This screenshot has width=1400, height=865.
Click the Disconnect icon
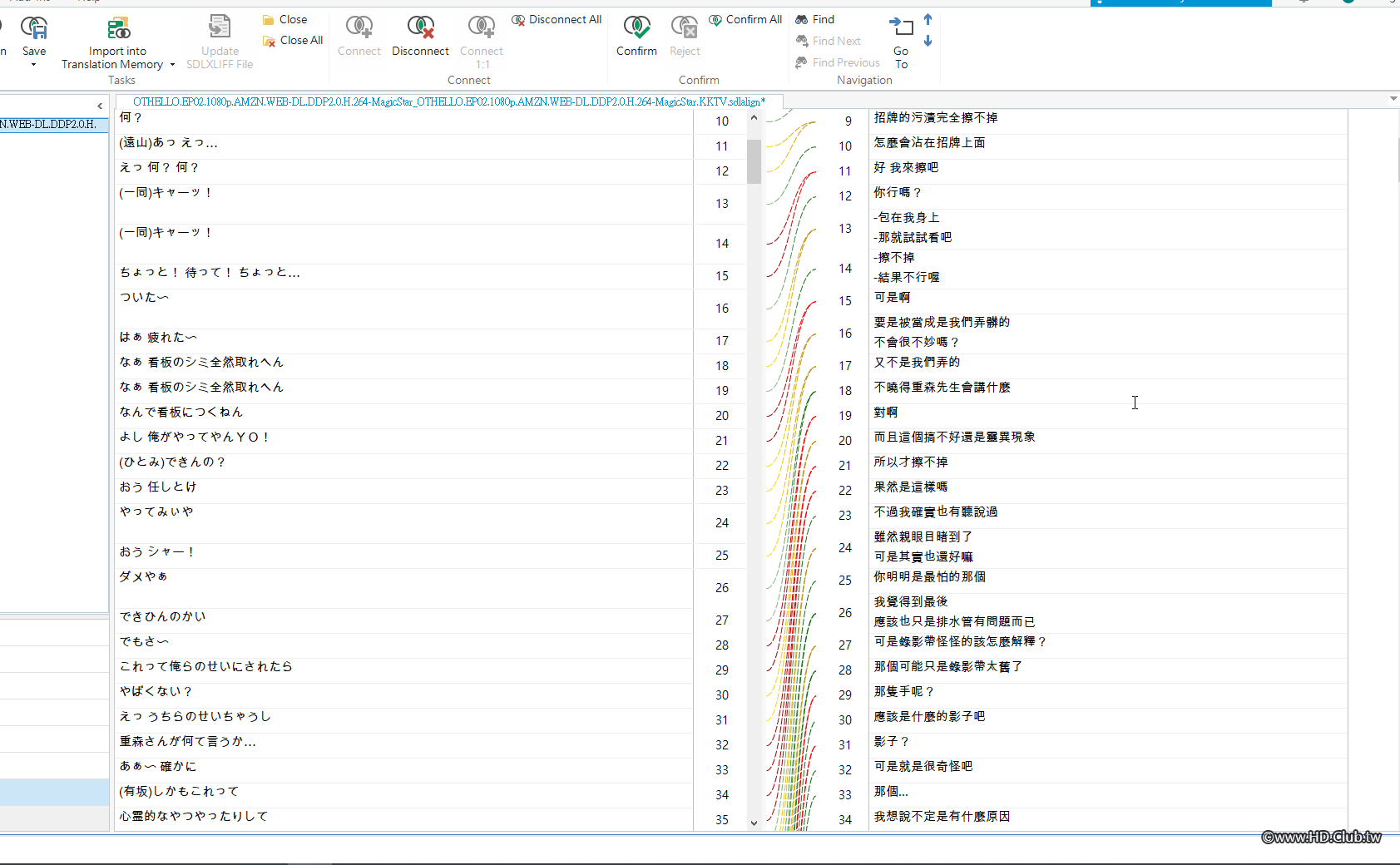(x=420, y=28)
